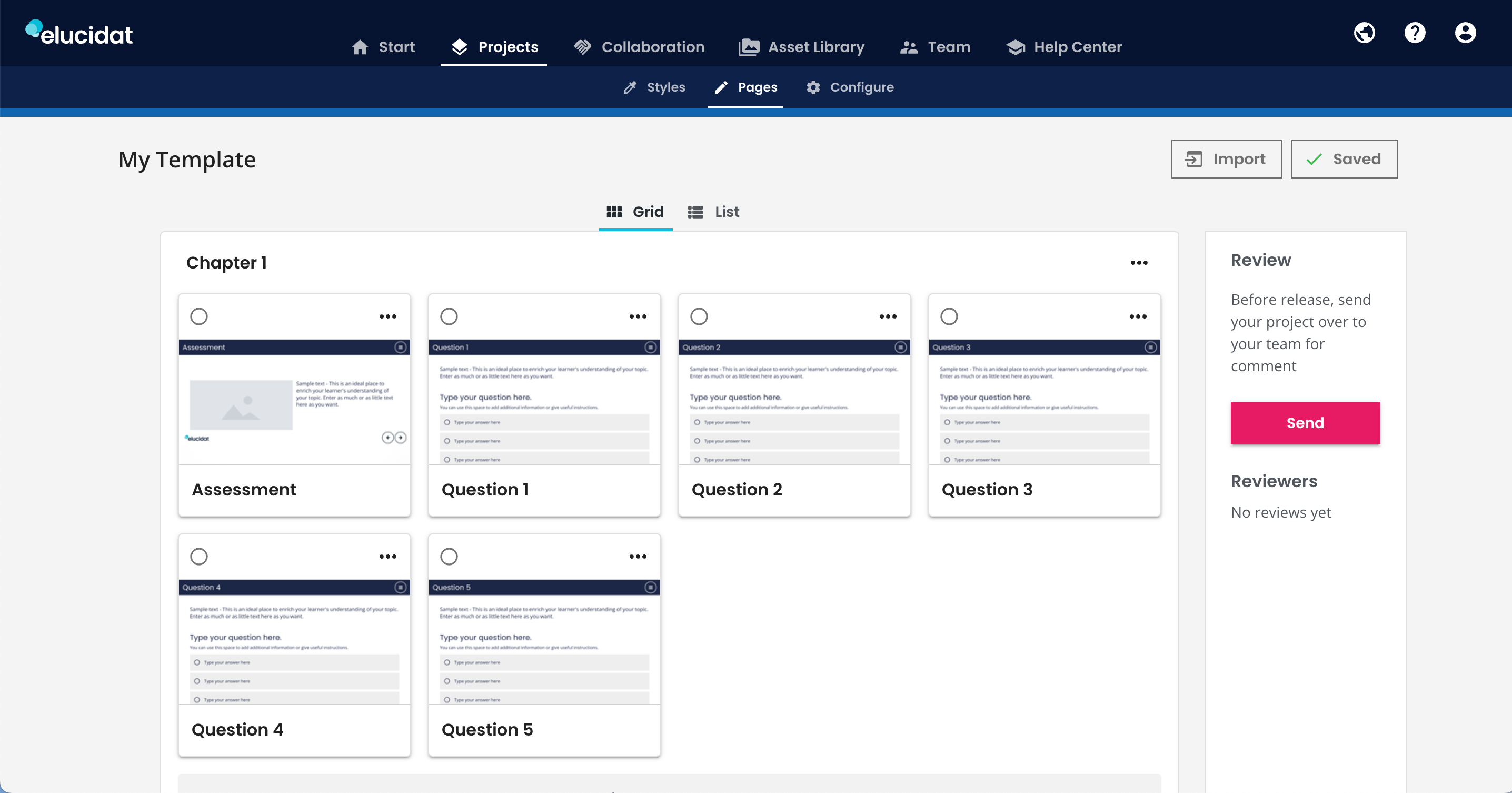Go to the Start menu item

[x=383, y=47]
